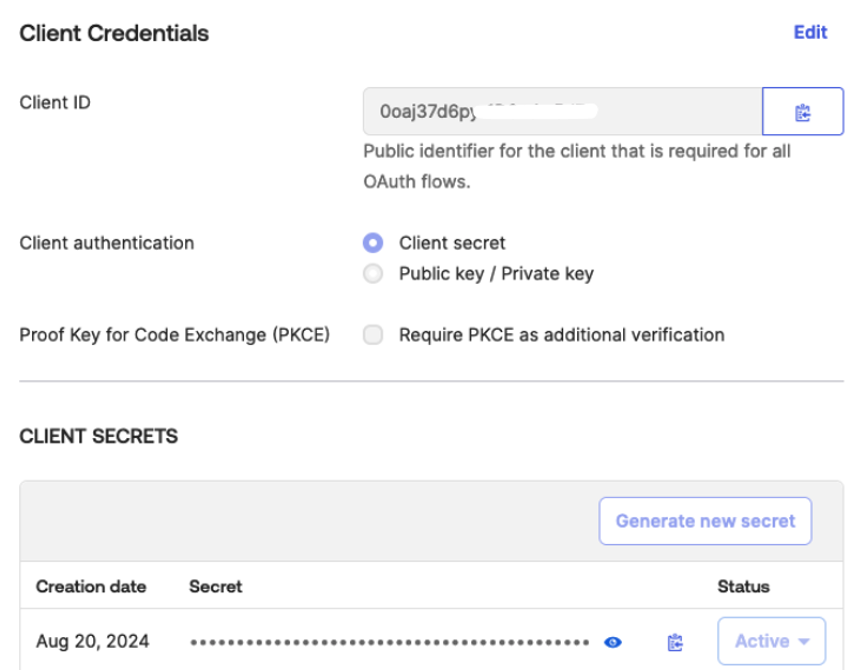Copy the client secret to clipboard

675,642
